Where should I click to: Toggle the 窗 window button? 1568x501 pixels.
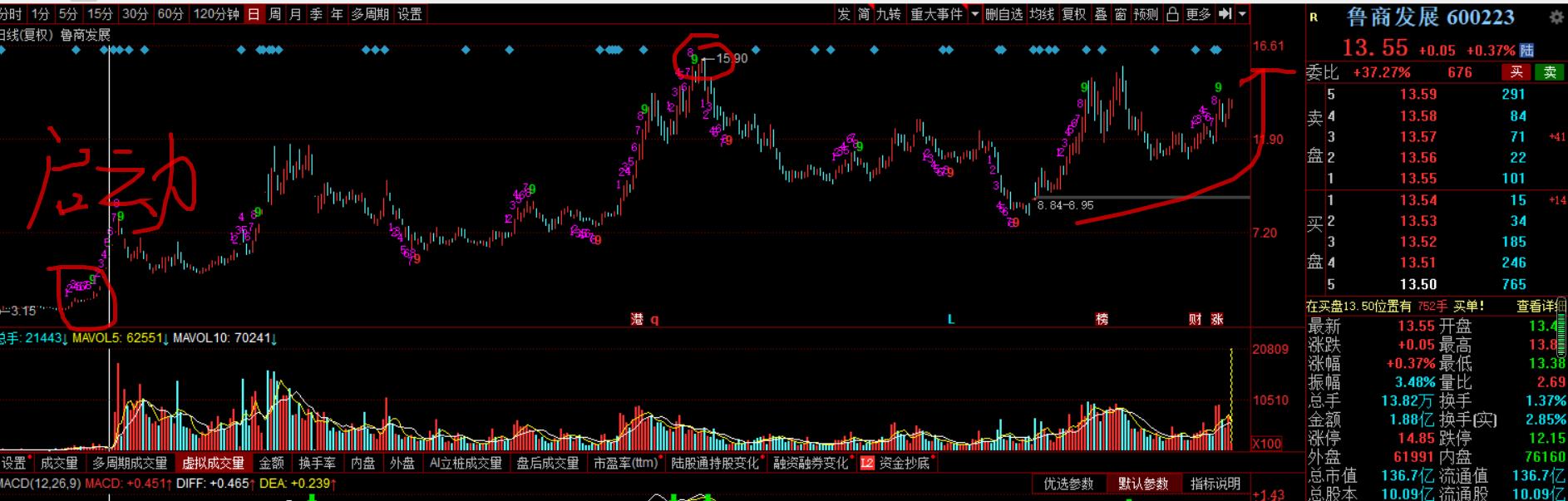(x=1121, y=14)
